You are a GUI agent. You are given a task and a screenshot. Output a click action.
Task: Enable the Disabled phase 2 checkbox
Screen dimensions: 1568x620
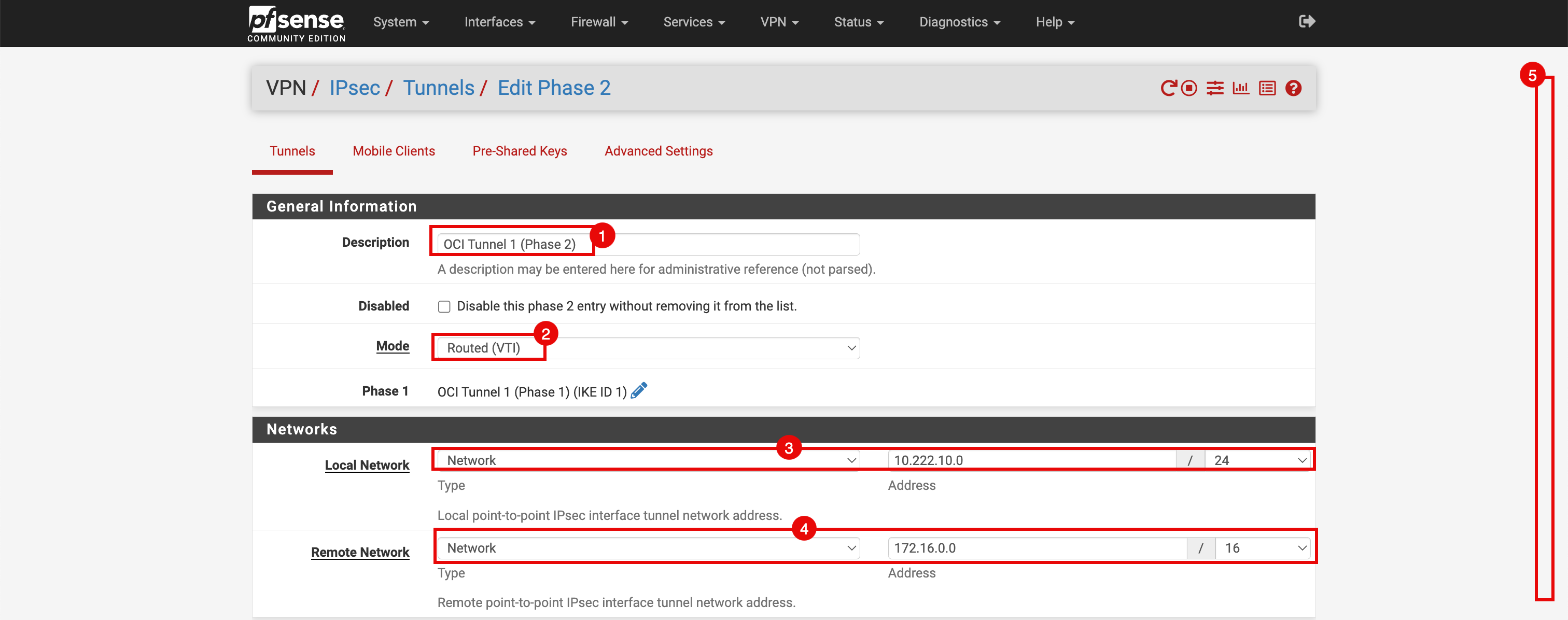pos(444,307)
